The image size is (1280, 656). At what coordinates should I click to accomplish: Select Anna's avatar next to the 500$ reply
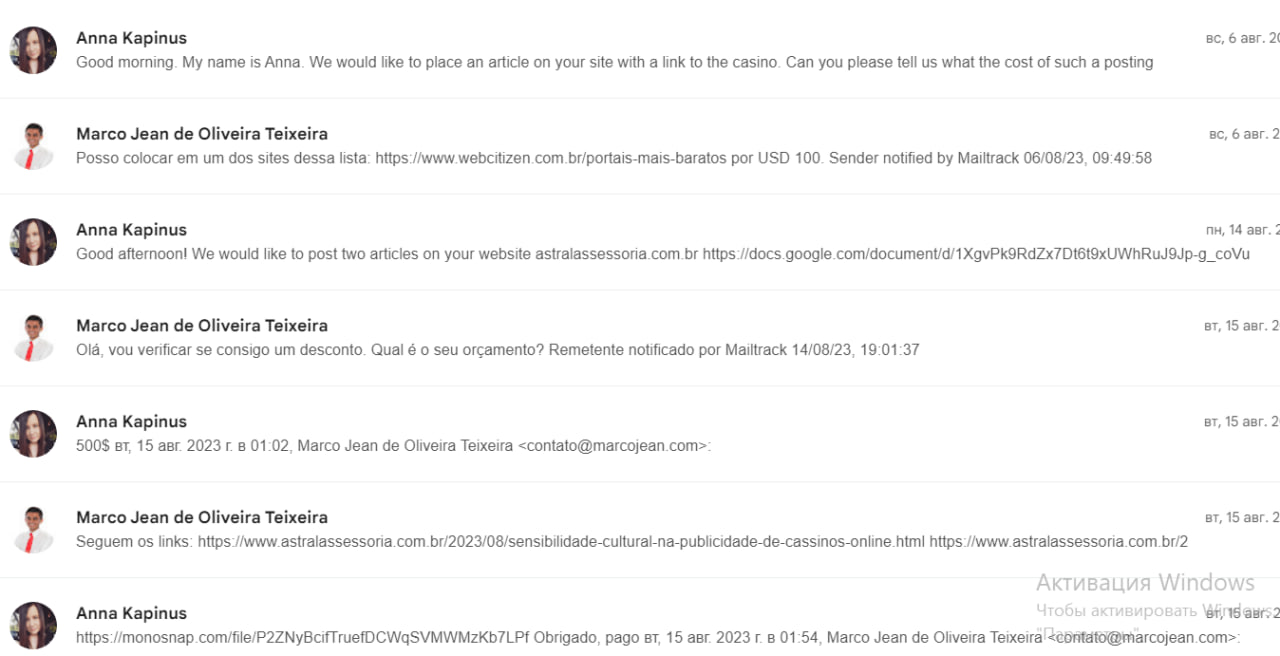(x=33, y=434)
